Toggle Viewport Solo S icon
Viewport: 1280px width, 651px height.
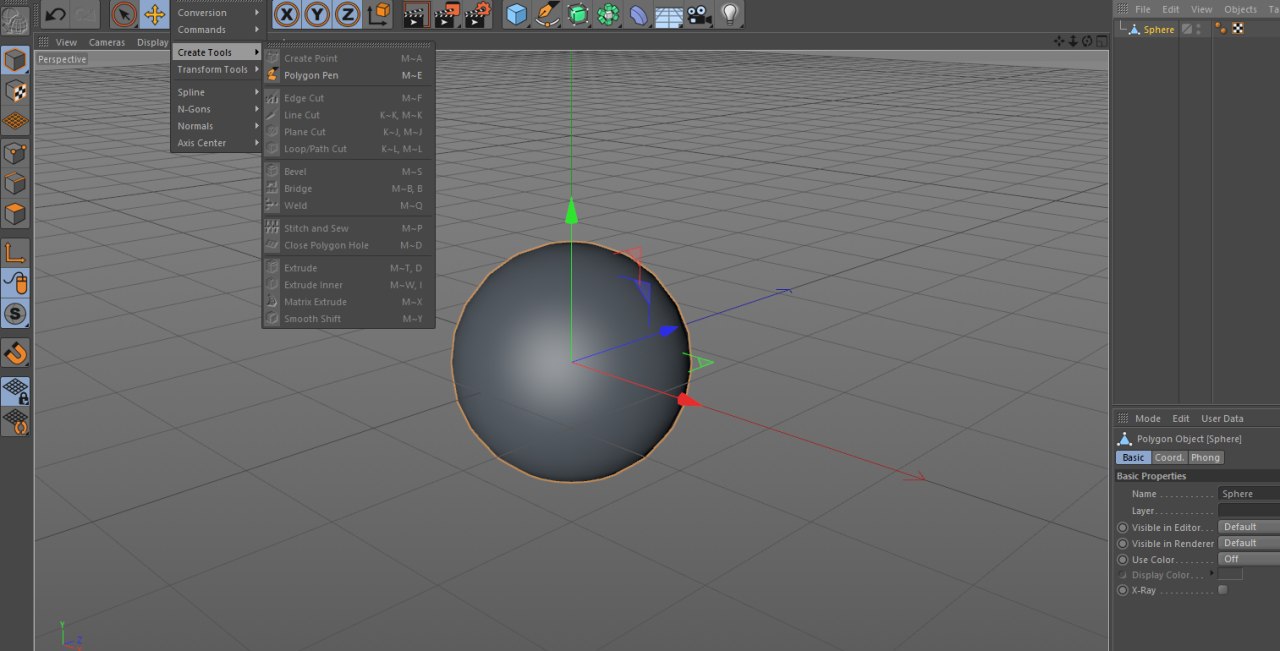click(x=15, y=314)
